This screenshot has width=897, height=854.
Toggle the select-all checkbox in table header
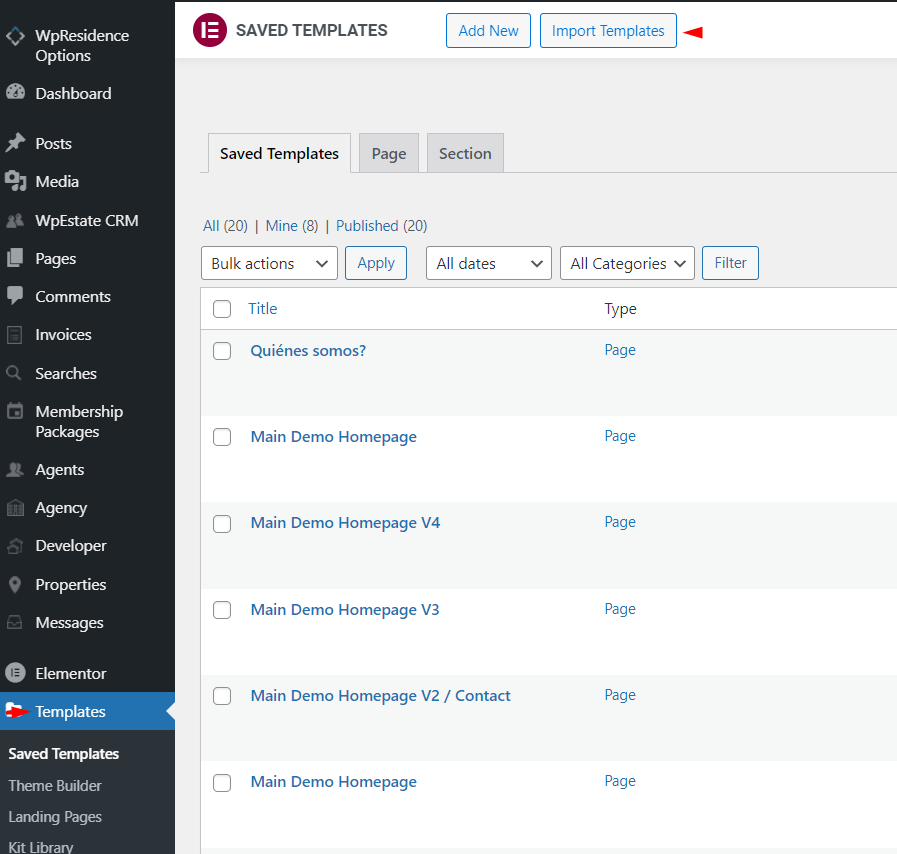tap(222, 309)
